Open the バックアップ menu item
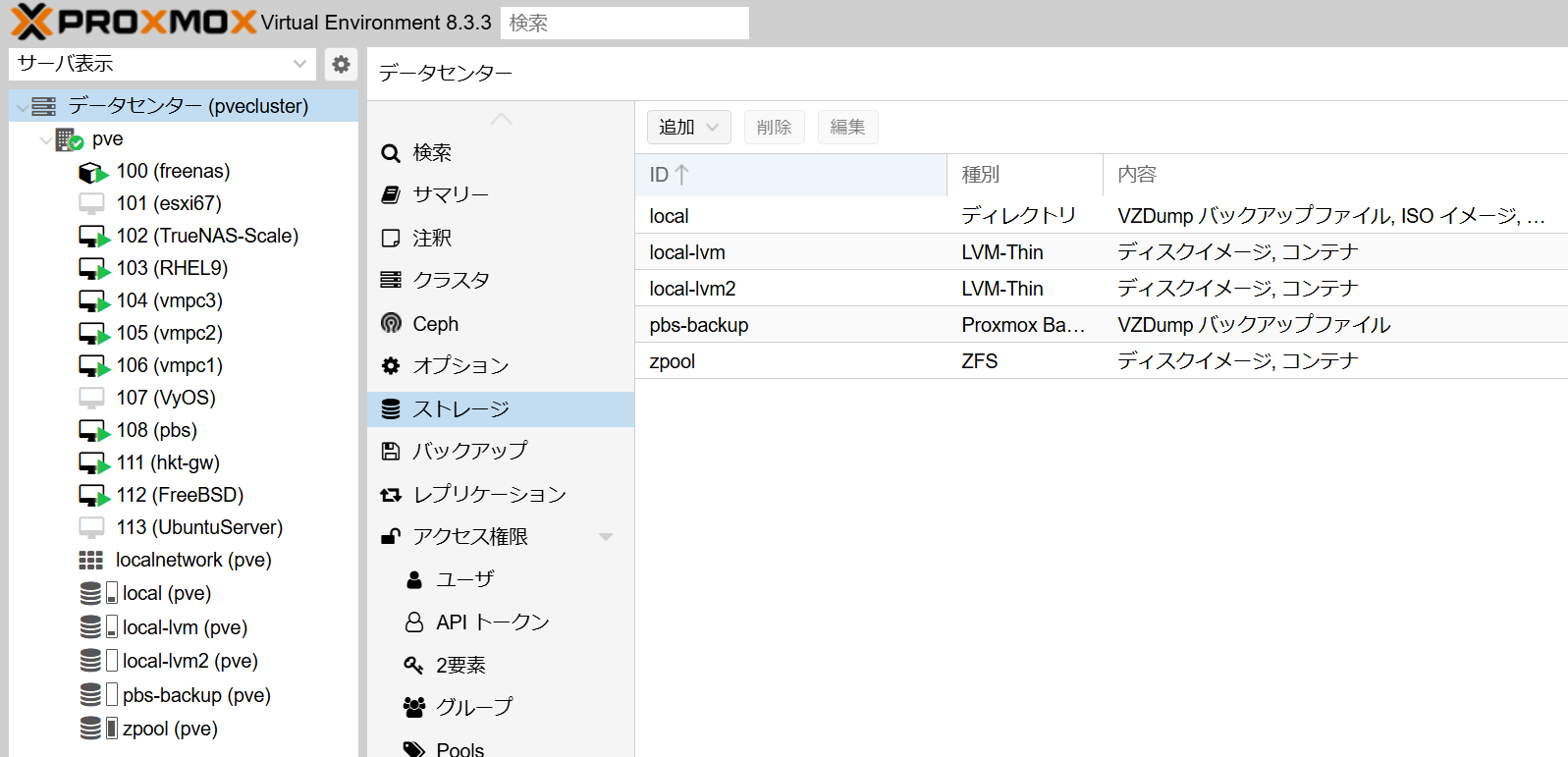 (501, 452)
